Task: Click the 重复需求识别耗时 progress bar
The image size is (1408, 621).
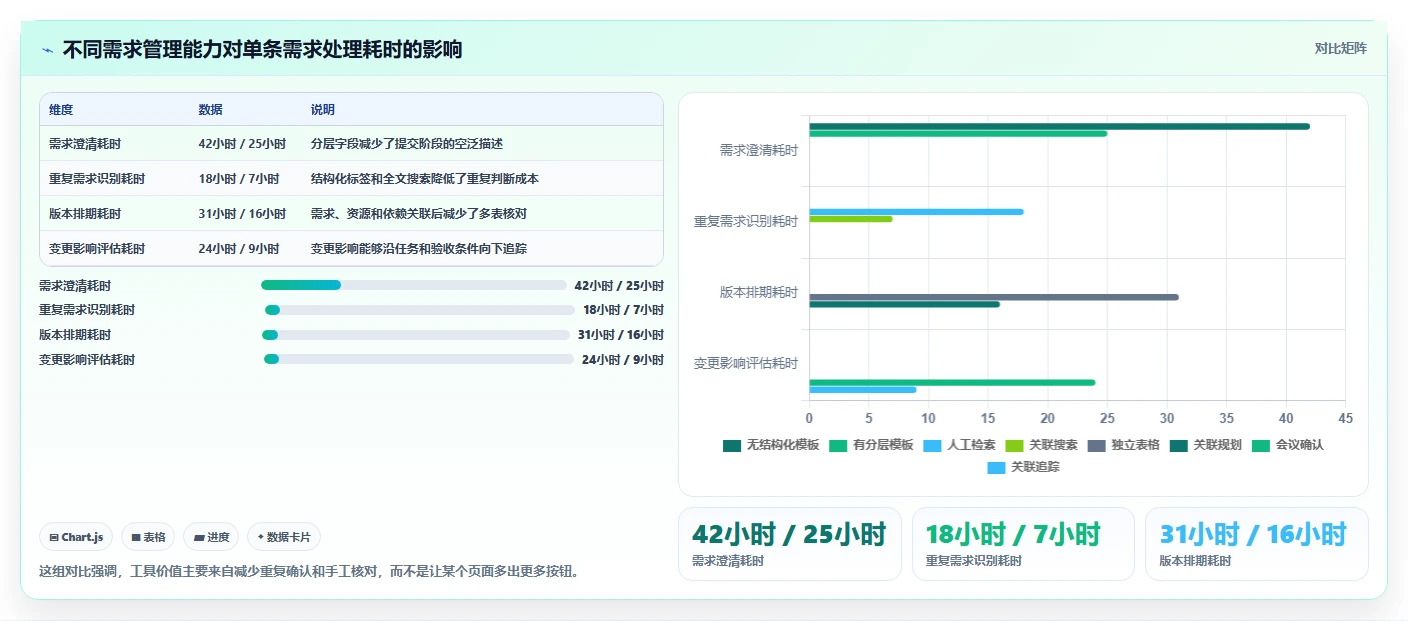Action: pos(419,310)
